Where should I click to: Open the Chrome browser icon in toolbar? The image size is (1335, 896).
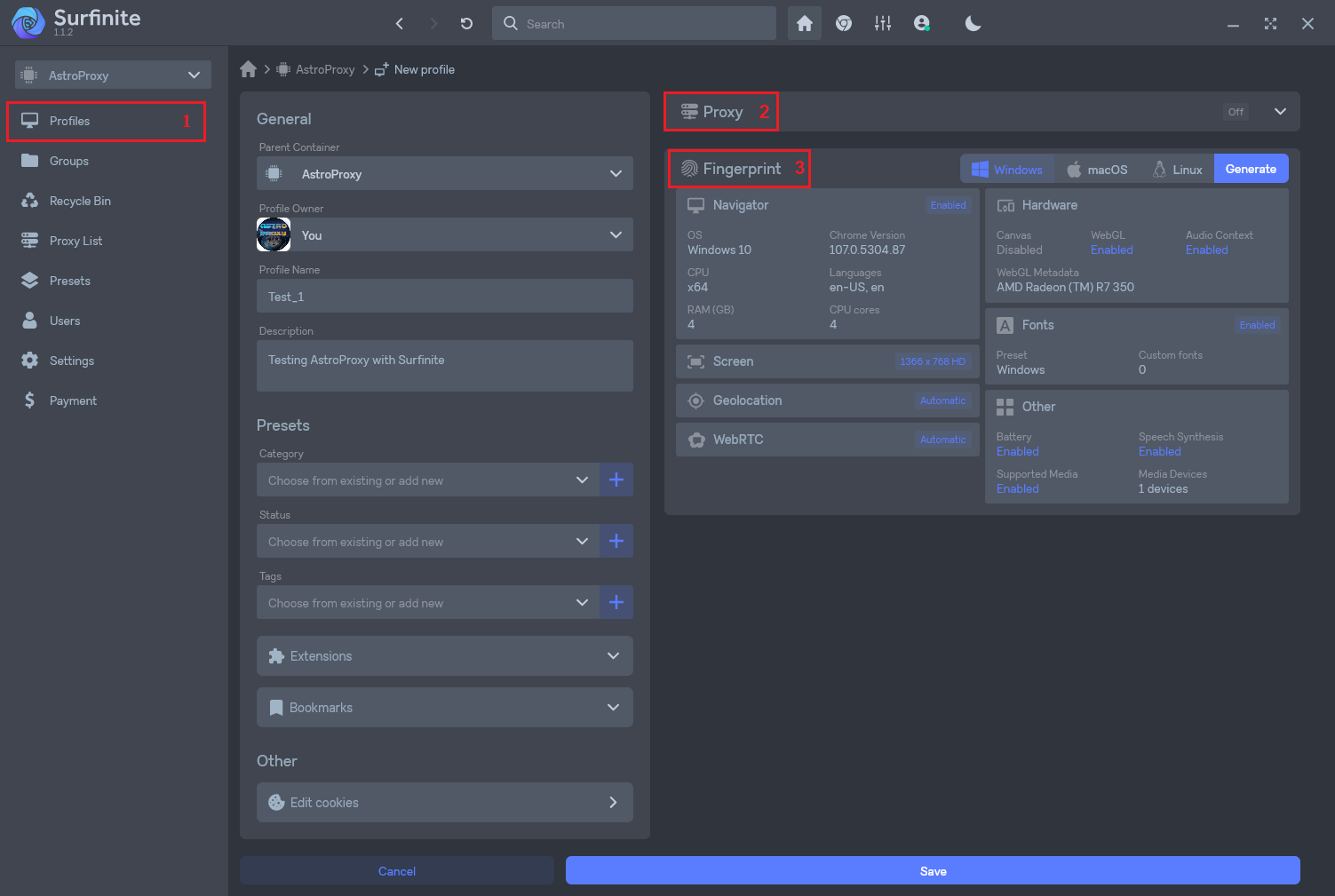click(844, 24)
